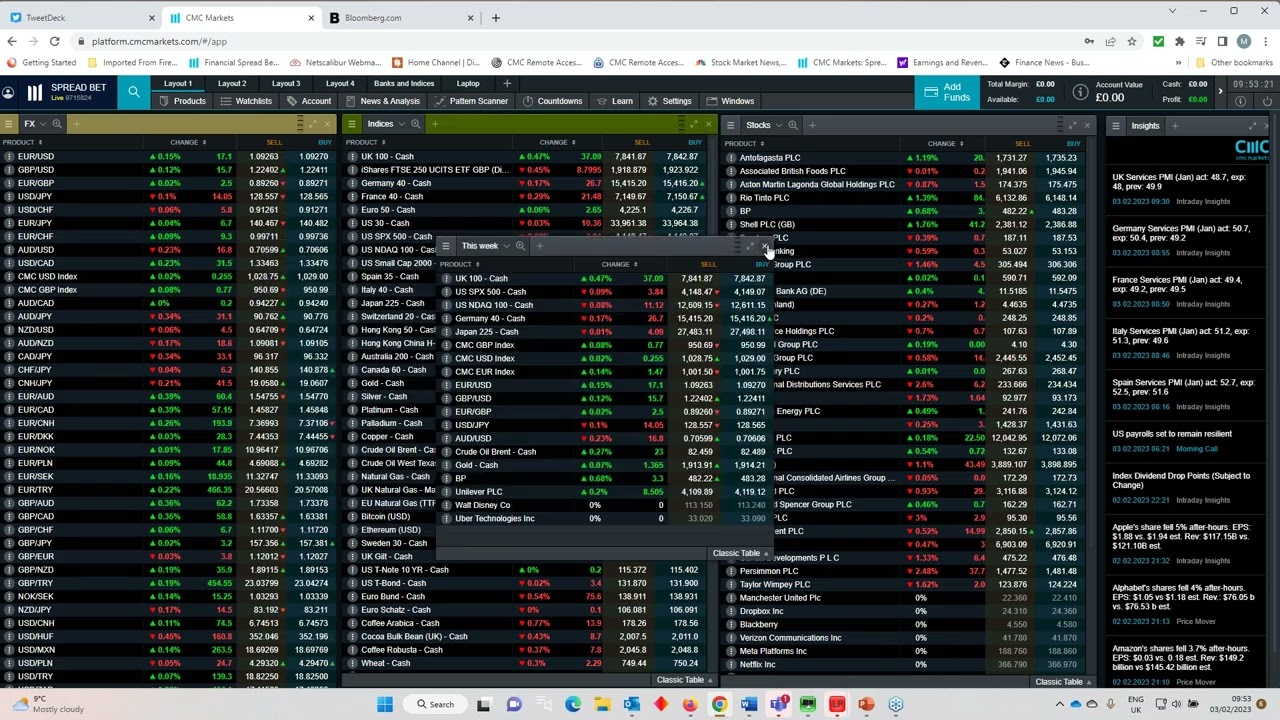Open the Countdowns menu
Viewport: 1280px width, 720px height.
click(552, 101)
